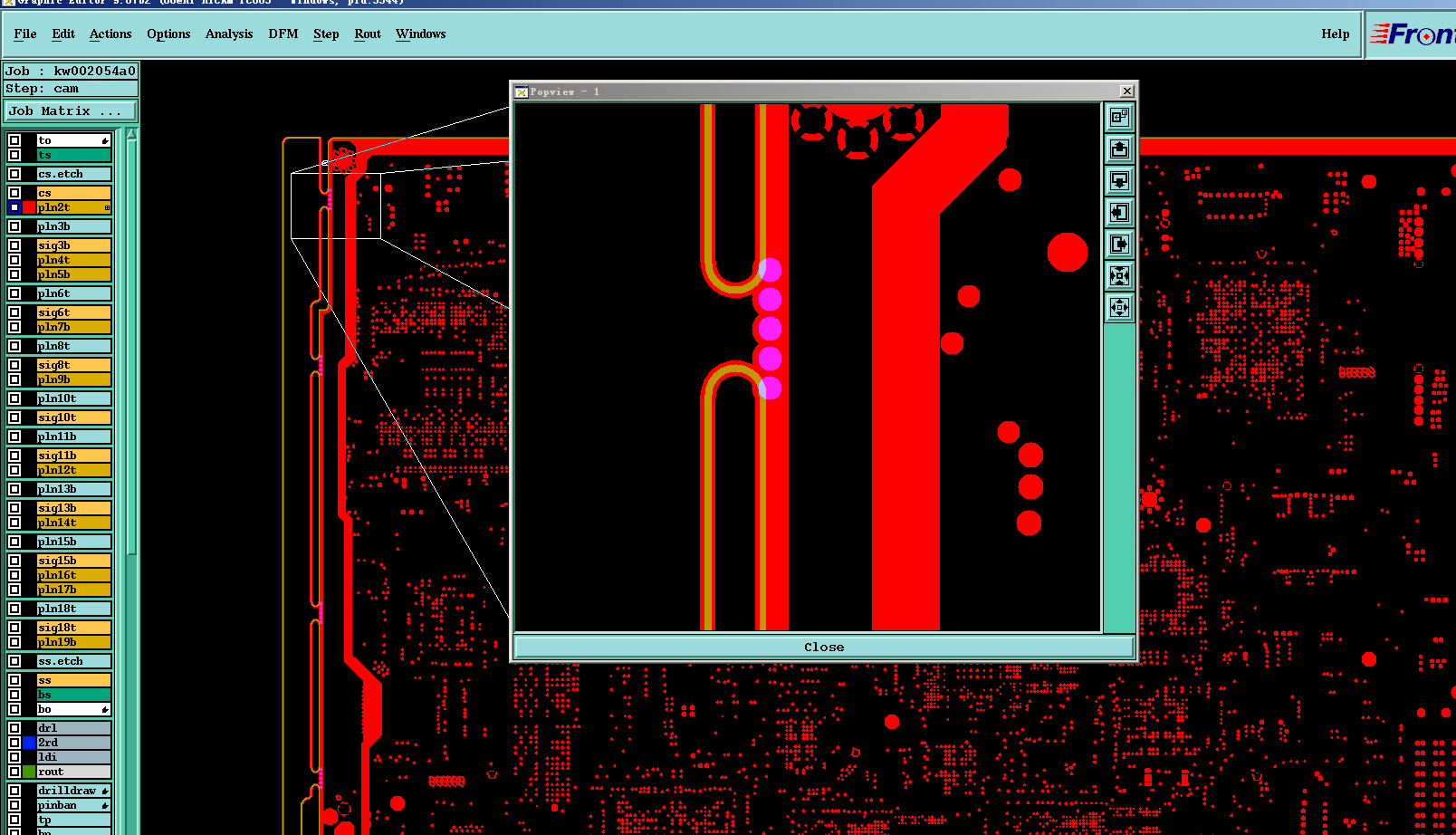Select layer name pln10t

click(73, 398)
